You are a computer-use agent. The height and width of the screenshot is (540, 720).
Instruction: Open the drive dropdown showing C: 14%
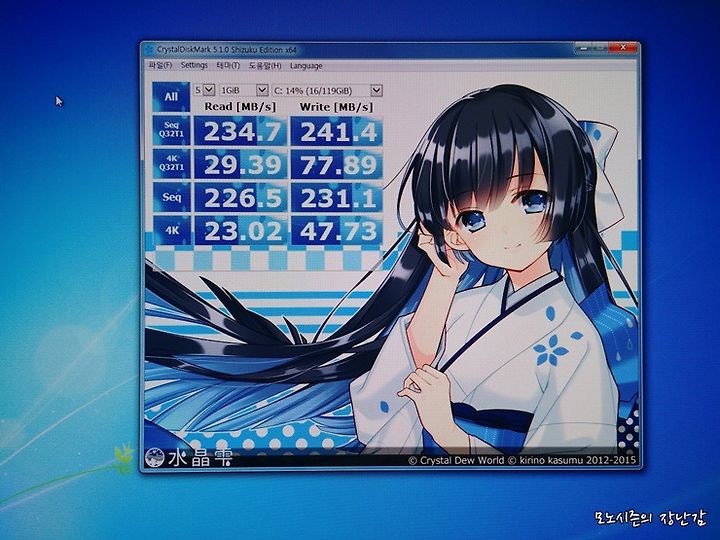click(x=327, y=90)
